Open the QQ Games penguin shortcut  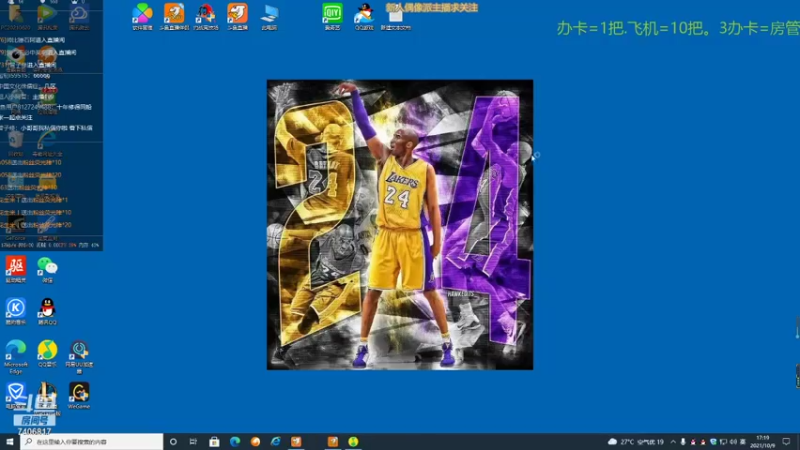[x=364, y=16]
